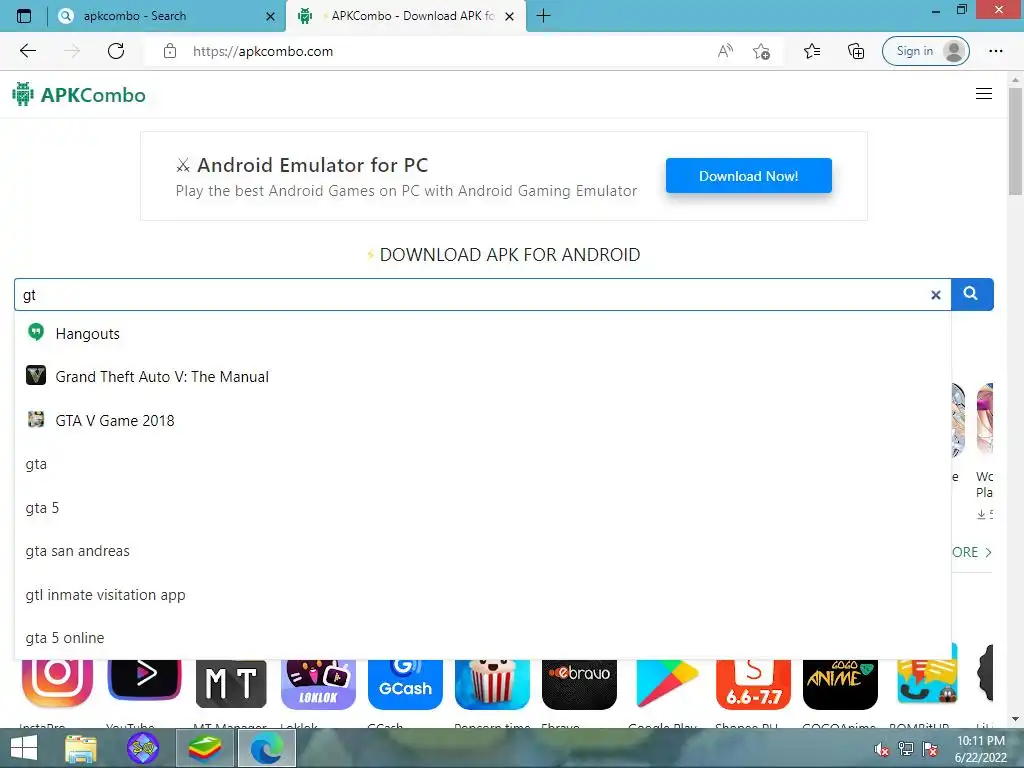Screen dimensions: 1024x768
Task: Click the Sign in button
Action: click(925, 51)
